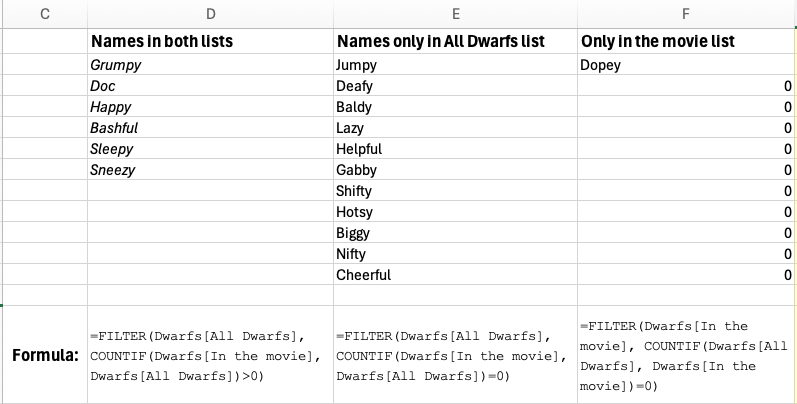797x404 pixels.
Task: Select the Doc cell
Action: coord(103,86)
